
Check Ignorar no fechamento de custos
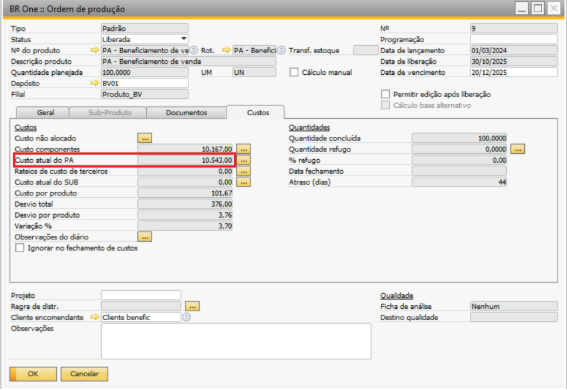click(x=20, y=248)
